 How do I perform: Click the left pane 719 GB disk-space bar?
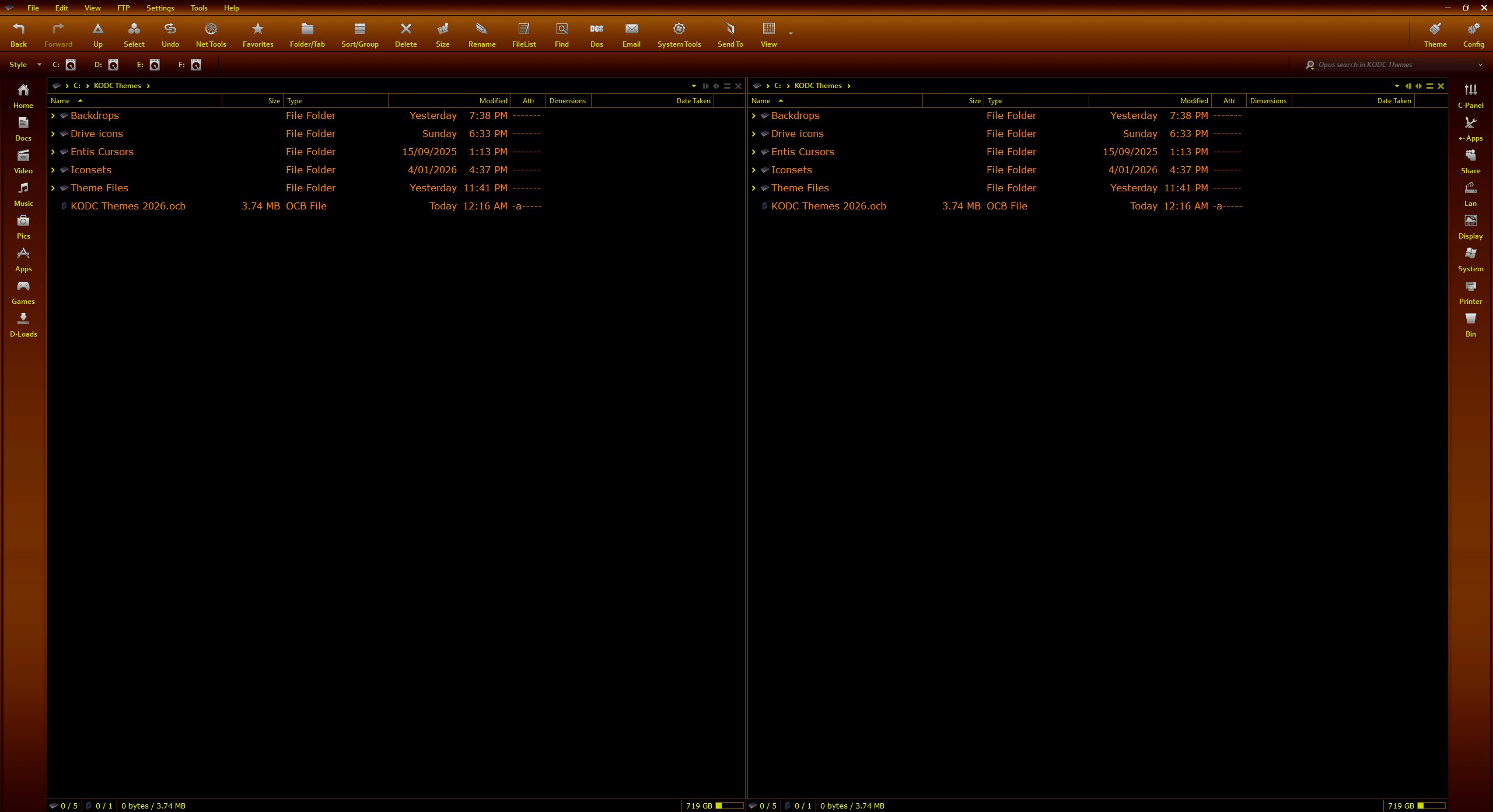pos(729,806)
